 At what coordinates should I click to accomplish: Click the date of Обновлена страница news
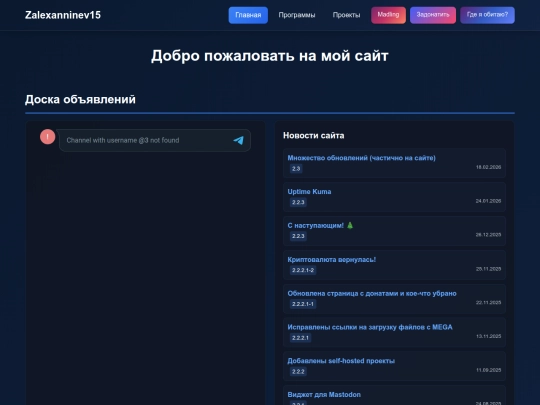click(488, 303)
